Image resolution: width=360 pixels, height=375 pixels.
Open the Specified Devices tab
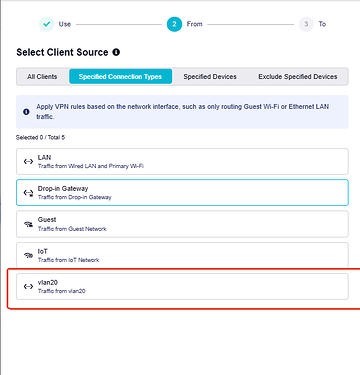(x=210, y=77)
